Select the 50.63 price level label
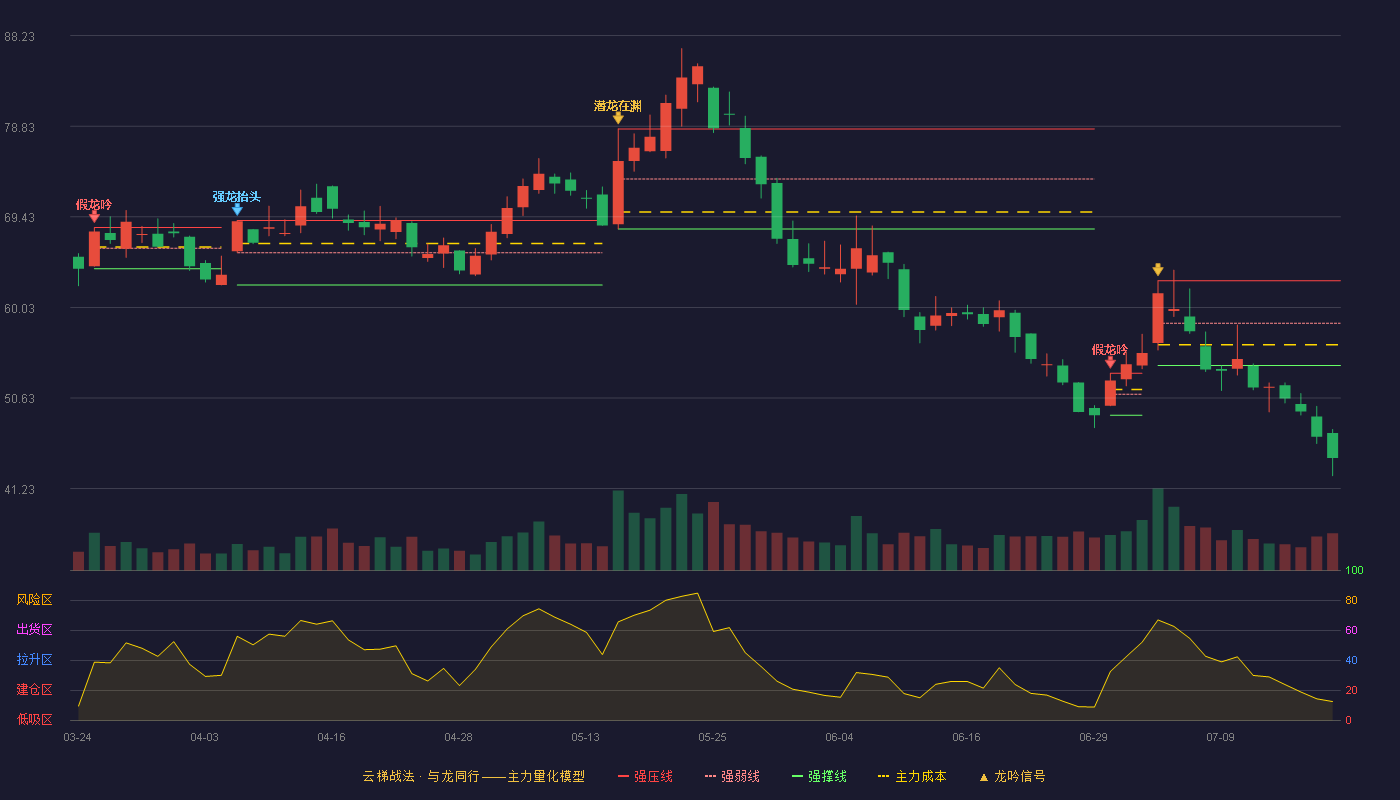The height and width of the screenshot is (800, 1400). coord(20,399)
